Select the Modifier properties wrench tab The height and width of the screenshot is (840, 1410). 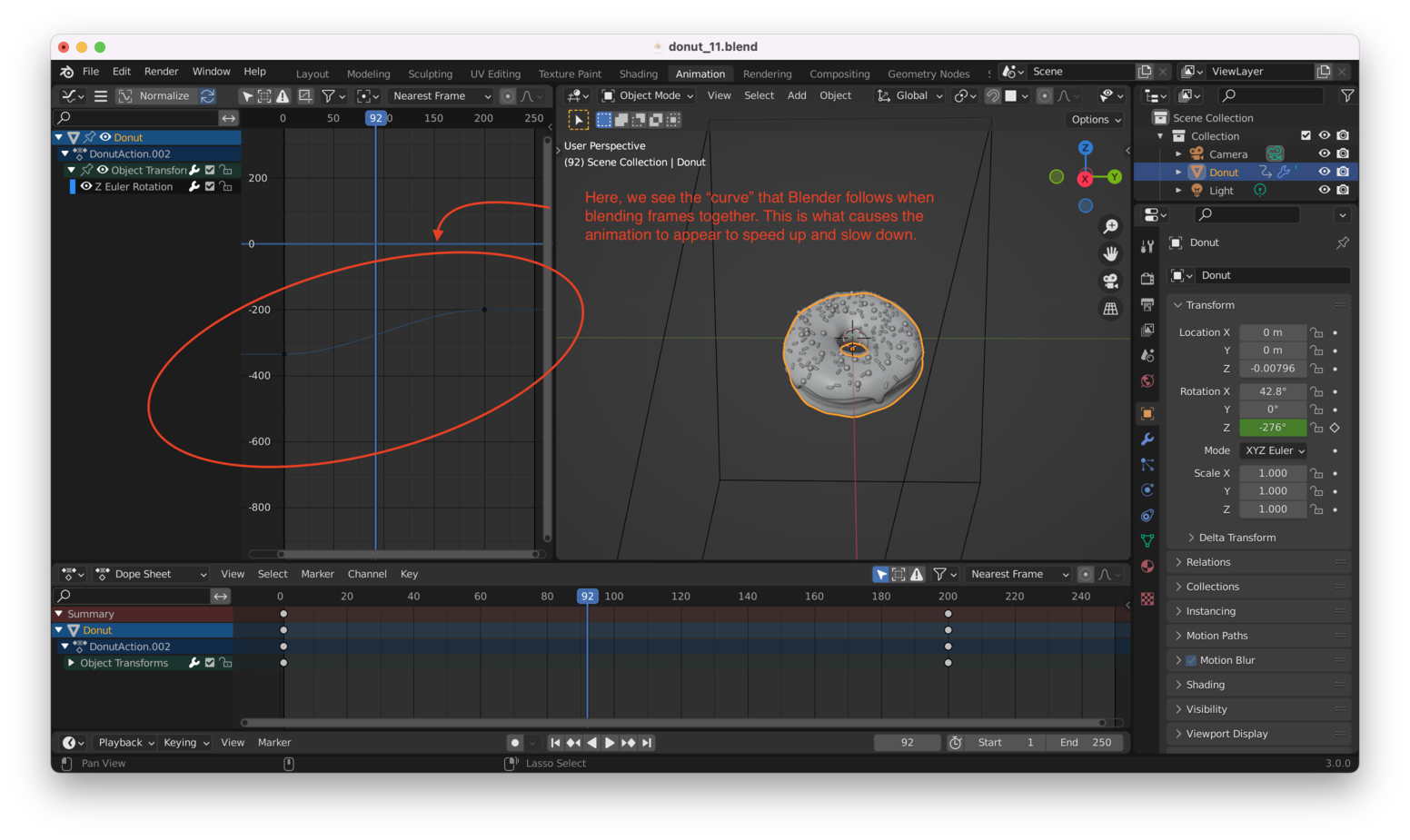[x=1147, y=440]
